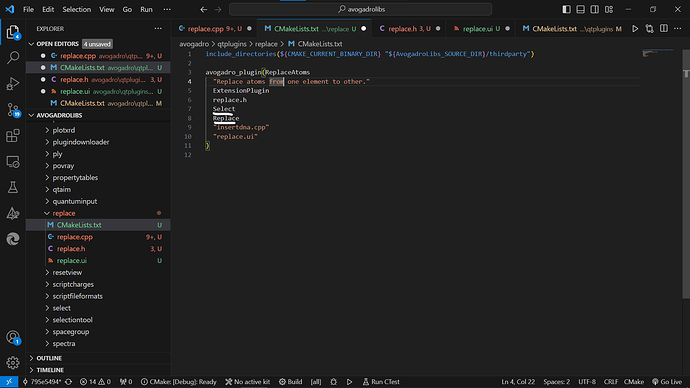The image size is (690, 388).
Task: Launch debugger bug icon in status bar
Action: (x=334, y=382)
